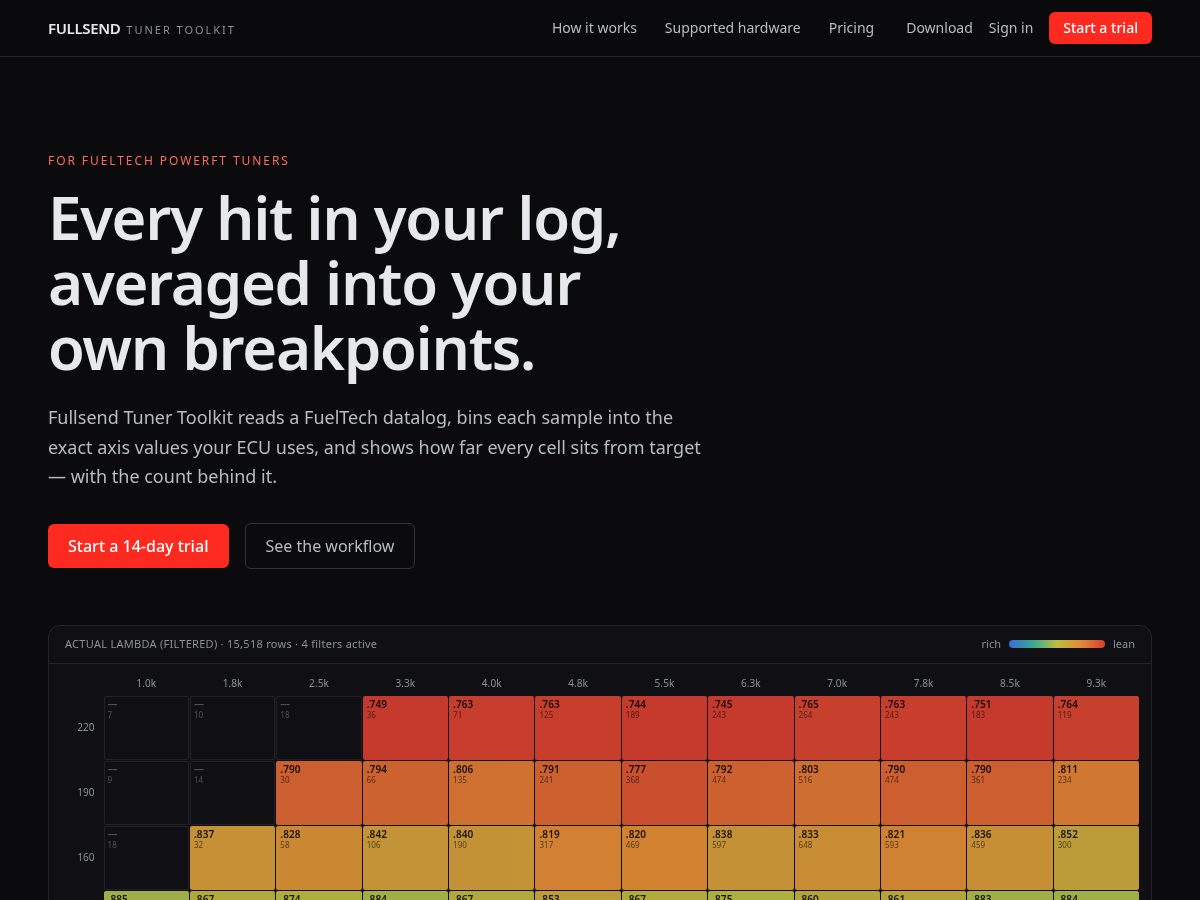Viewport: 1200px width, 900px height.
Task: Click the .803 heatmap cell
Action: (x=837, y=793)
